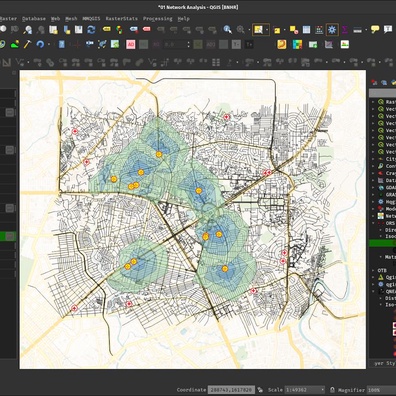396x396 pixels.
Task: Toggle extents display beside the coordinate field
Action: (260, 390)
